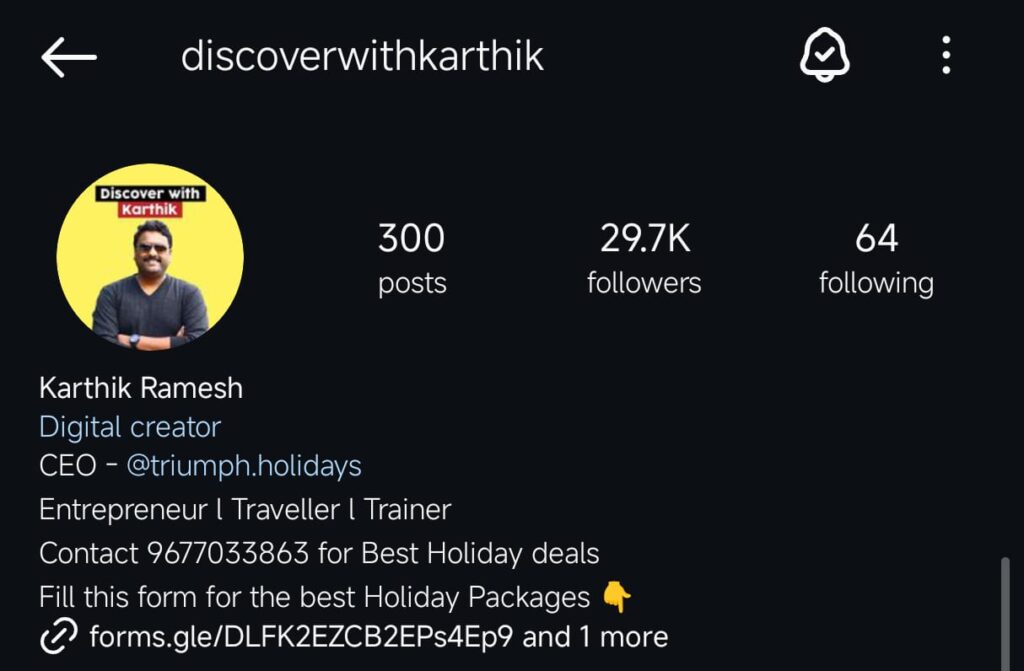Image resolution: width=1024 pixels, height=671 pixels.
Task: Open the 300 posts count
Action: point(412,258)
